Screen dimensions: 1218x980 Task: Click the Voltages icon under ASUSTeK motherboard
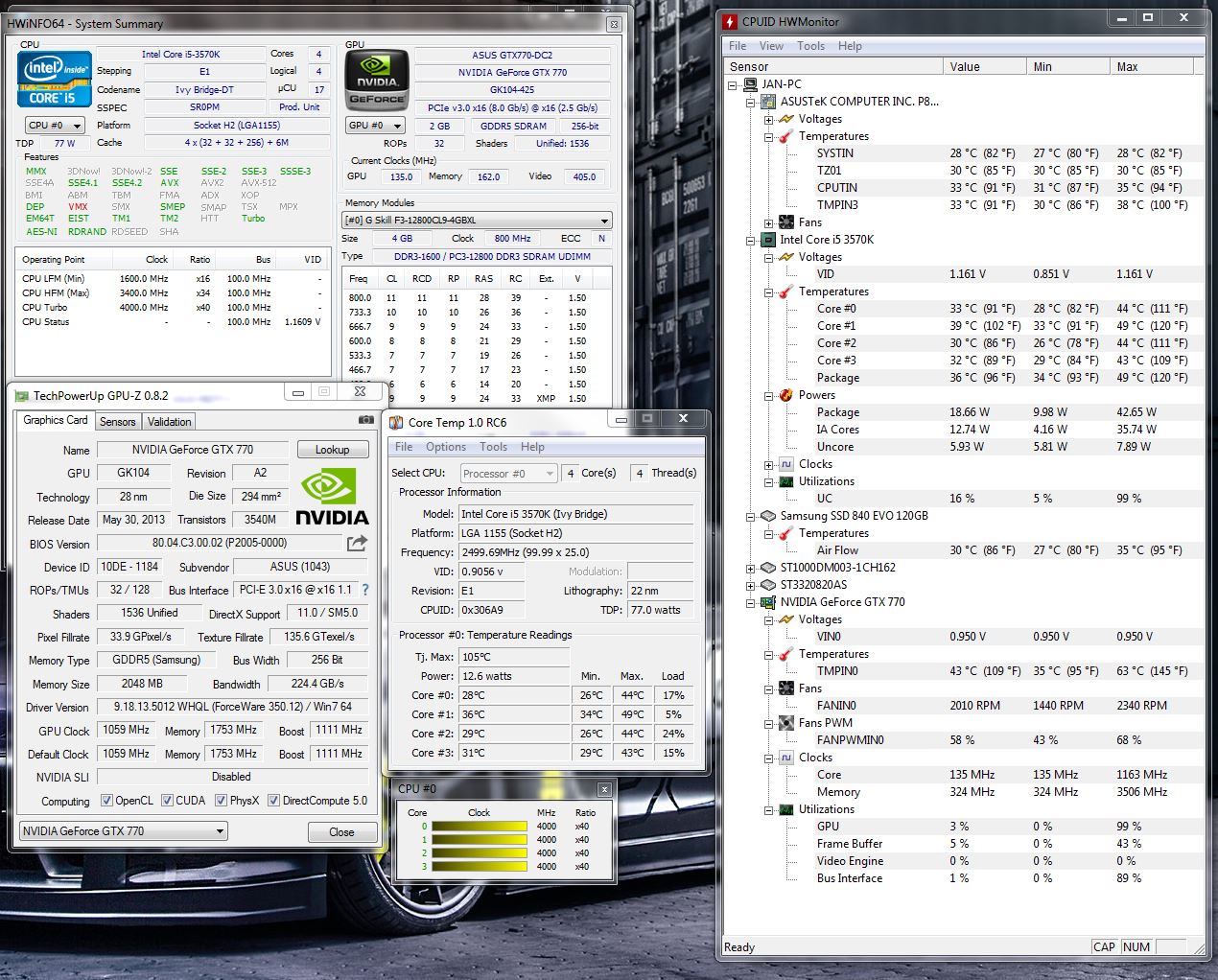786,119
